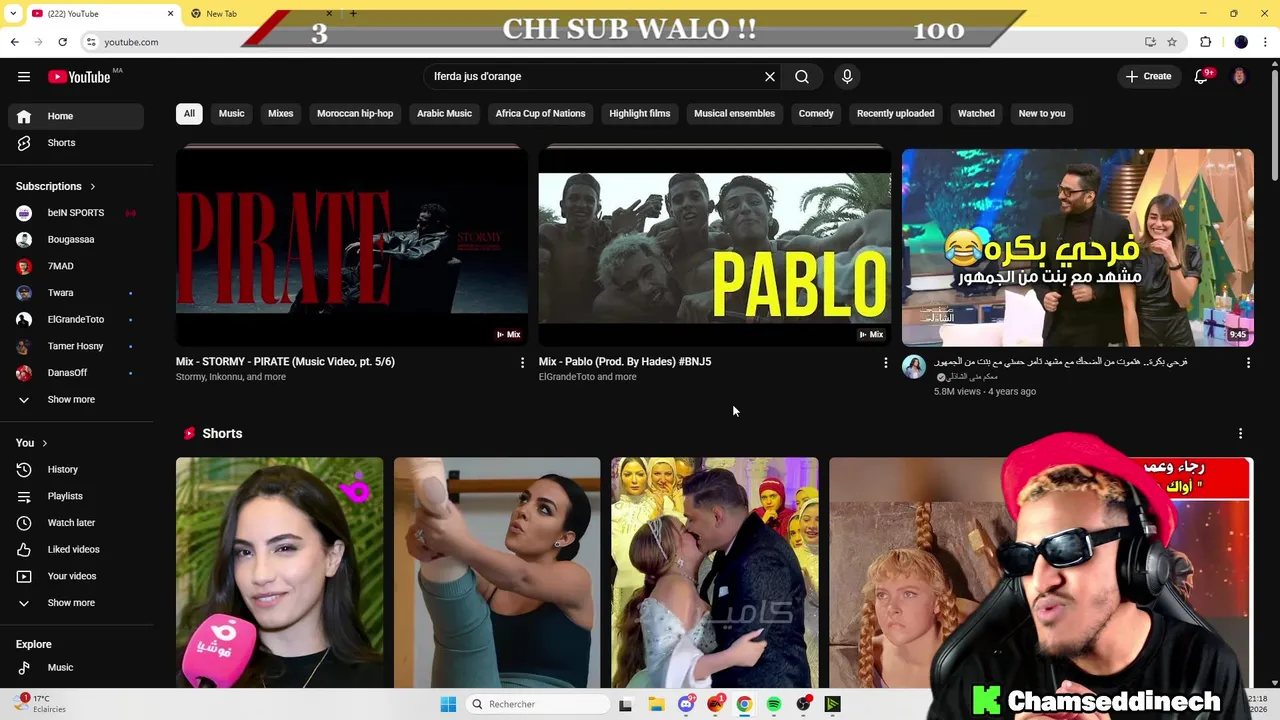Open the beIN SPORTS channel
Viewport: 1280px width, 720px height.
point(76,213)
